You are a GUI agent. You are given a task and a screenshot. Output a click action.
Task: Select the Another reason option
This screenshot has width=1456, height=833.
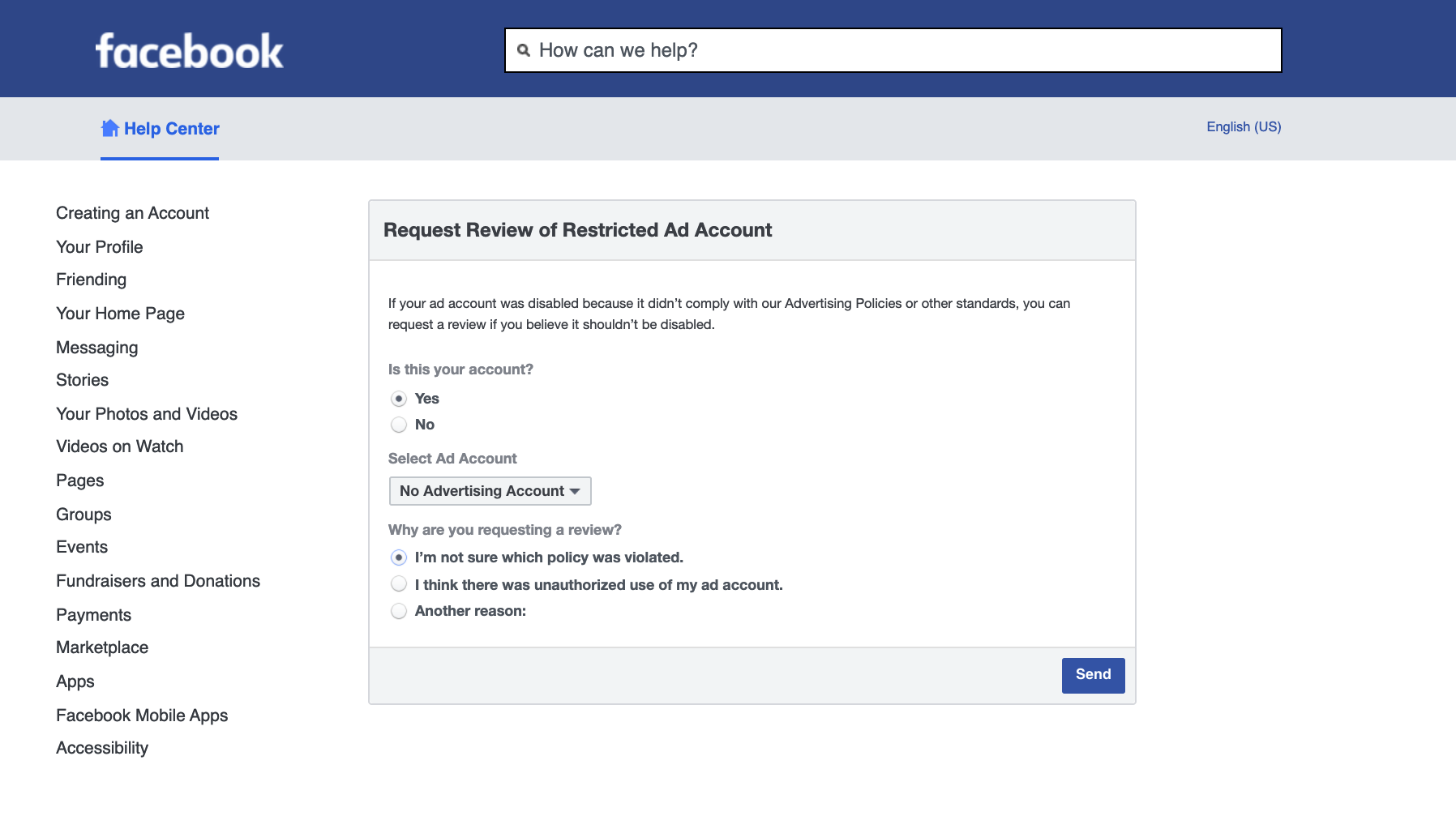coord(399,611)
